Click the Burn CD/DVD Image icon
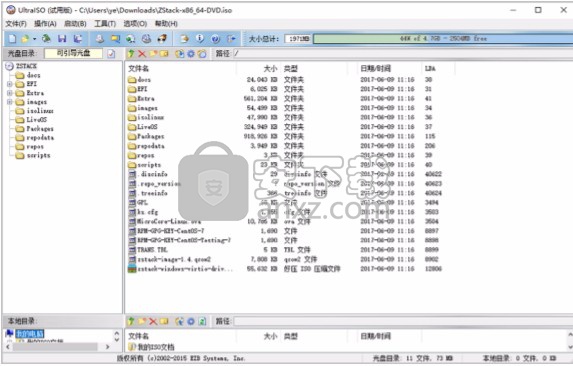Image resolution: width=573 pixels, height=366 pixels. click(146, 38)
